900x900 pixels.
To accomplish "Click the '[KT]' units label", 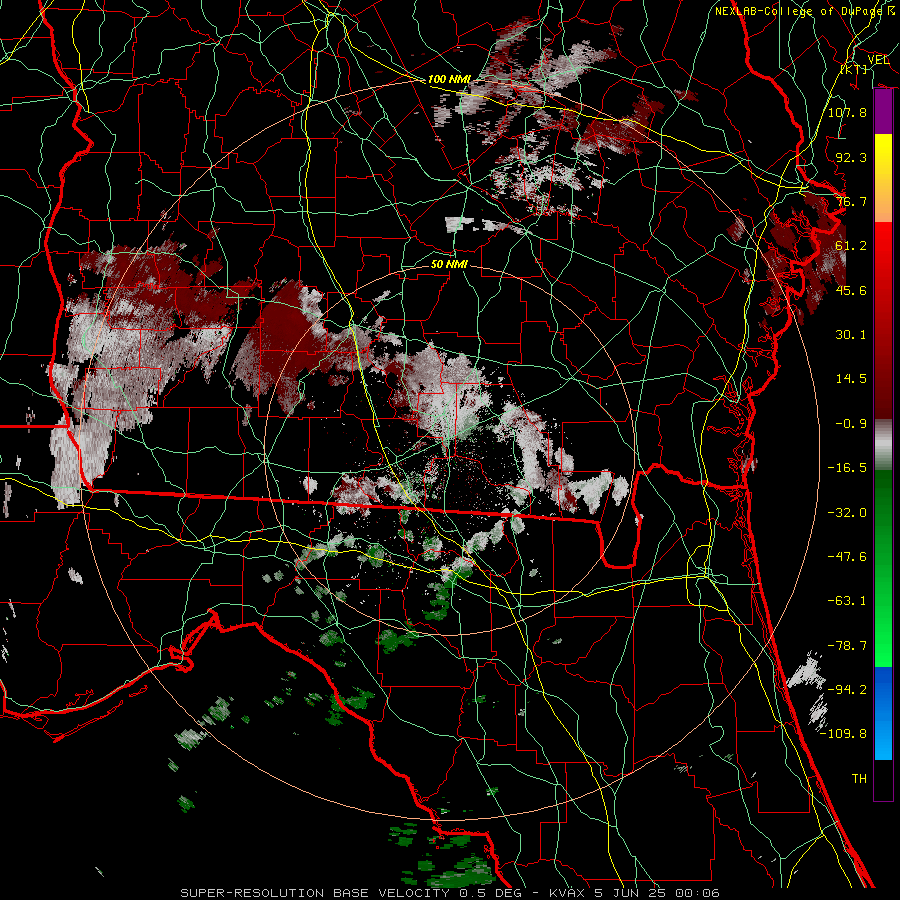I will tap(854, 69).
